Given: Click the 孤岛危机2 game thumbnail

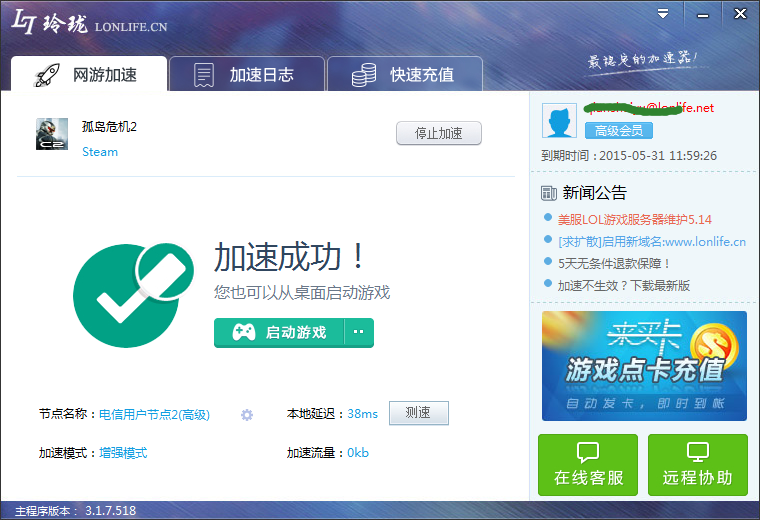Looking at the screenshot, I should (x=52, y=134).
